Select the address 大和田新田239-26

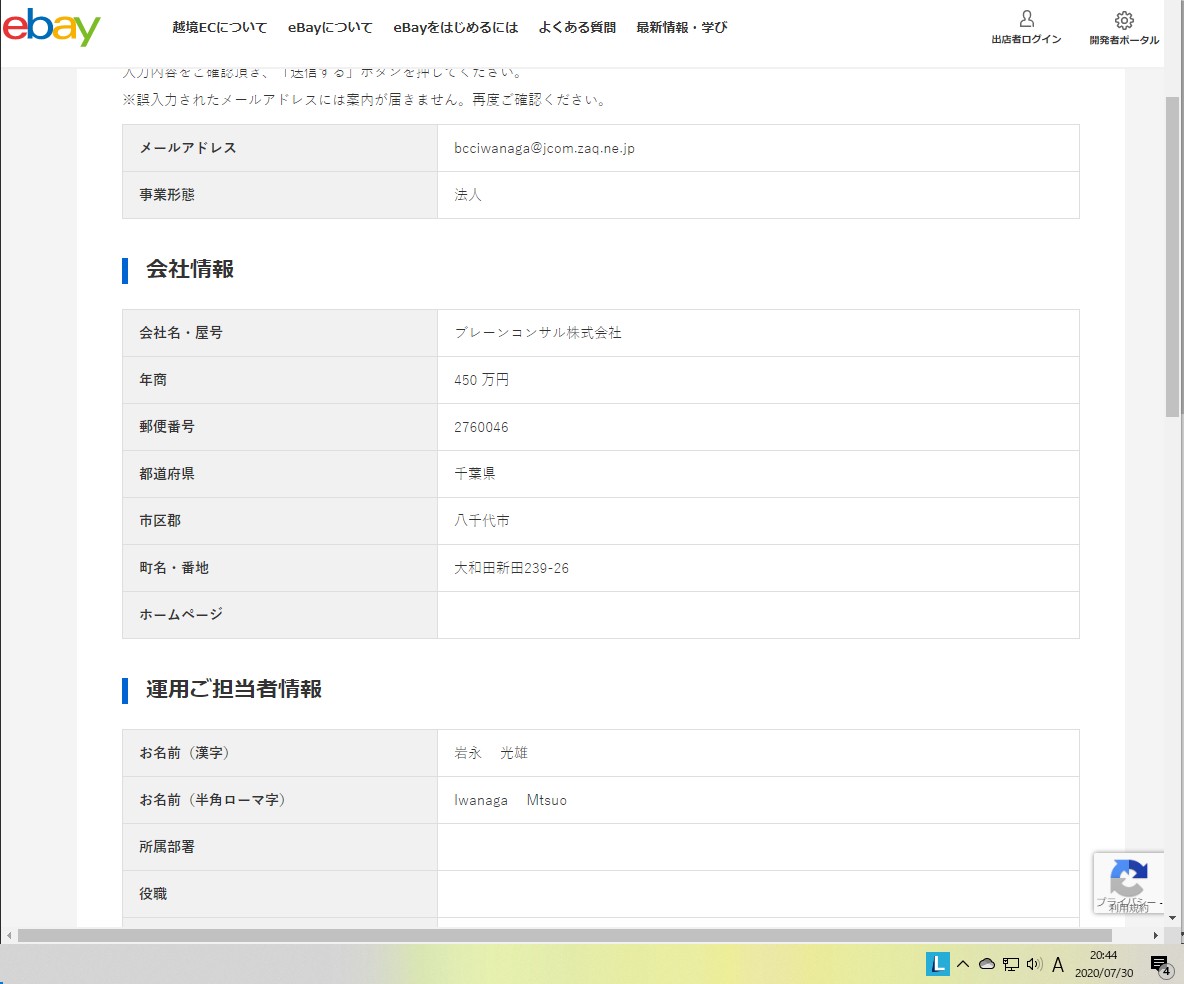[x=511, y=568]
